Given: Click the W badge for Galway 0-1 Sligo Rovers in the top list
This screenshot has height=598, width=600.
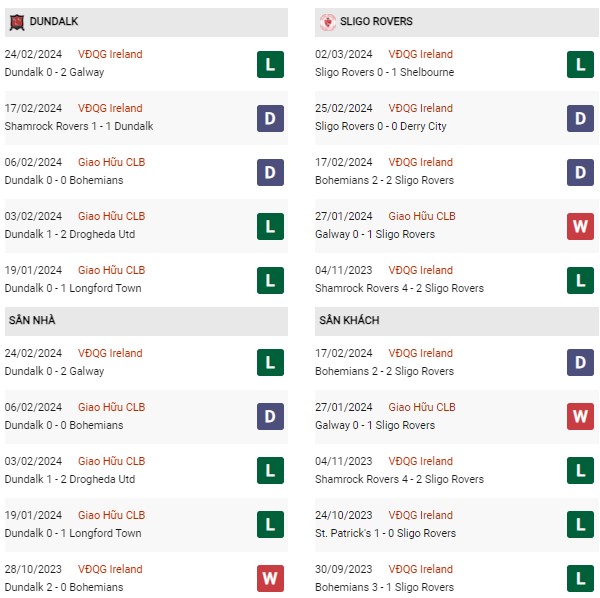Looking at the screenshot, I should coord(580,226).
